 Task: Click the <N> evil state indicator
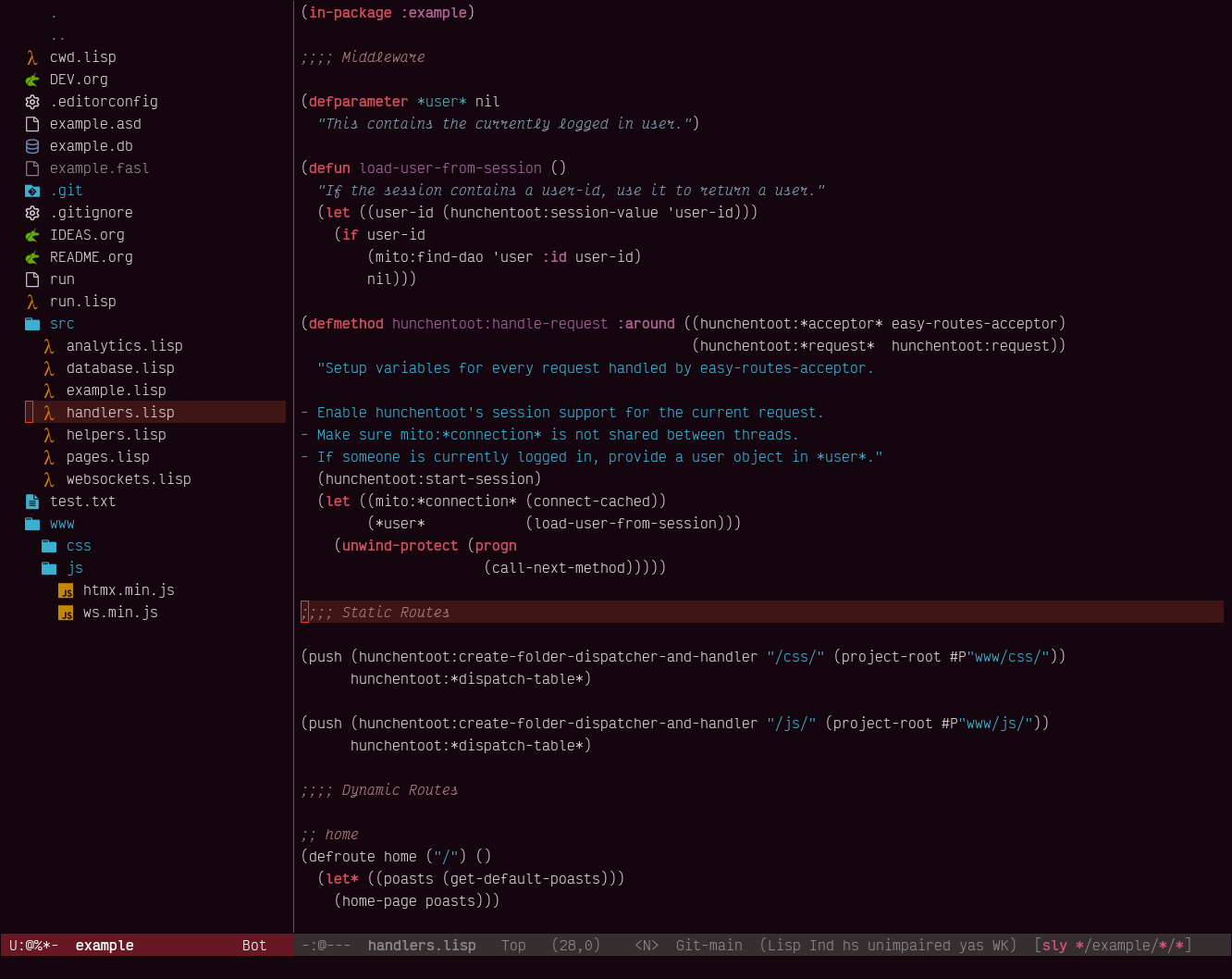click(647, 946)
